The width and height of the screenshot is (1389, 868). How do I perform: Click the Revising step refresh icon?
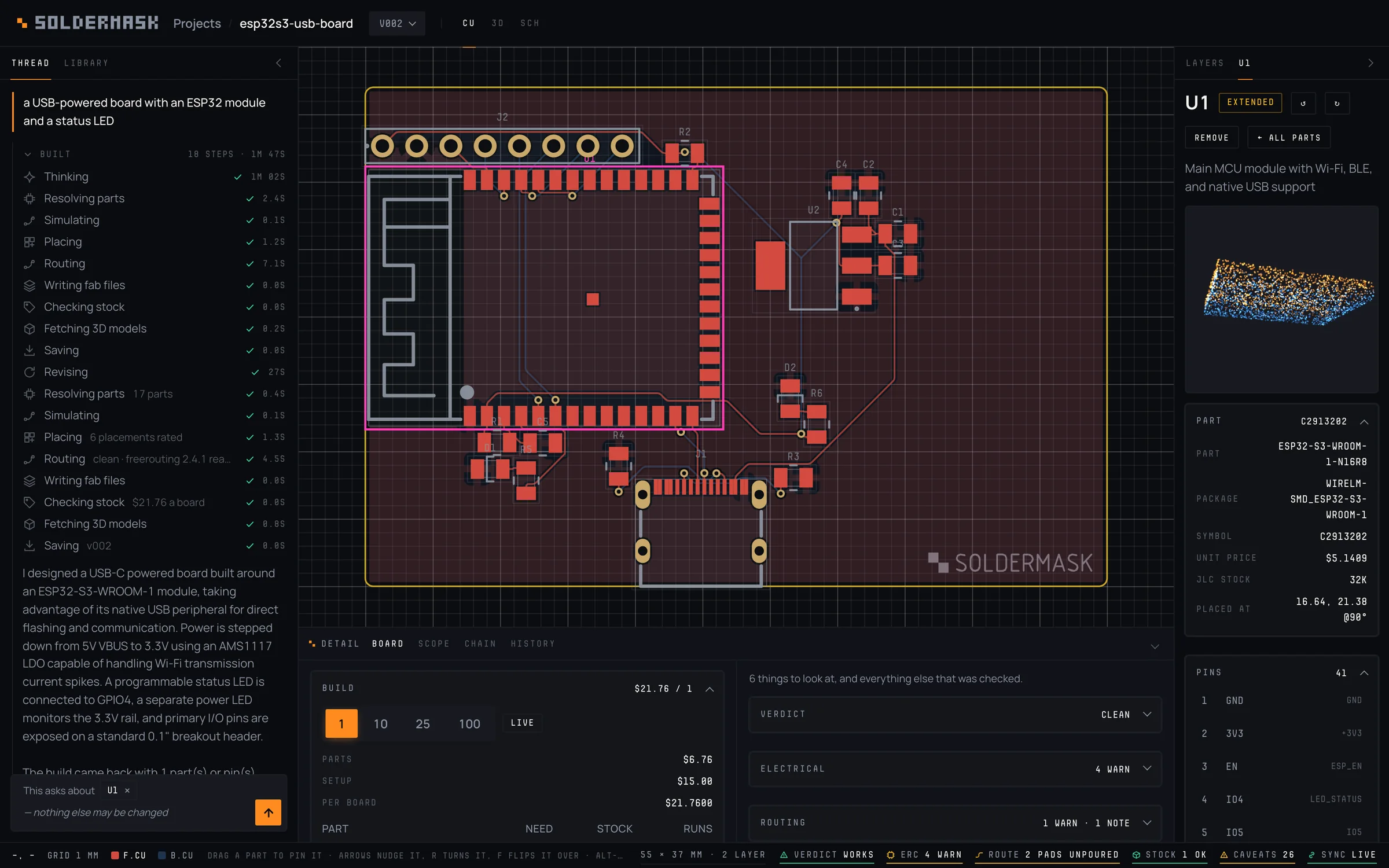pos(30,372)
